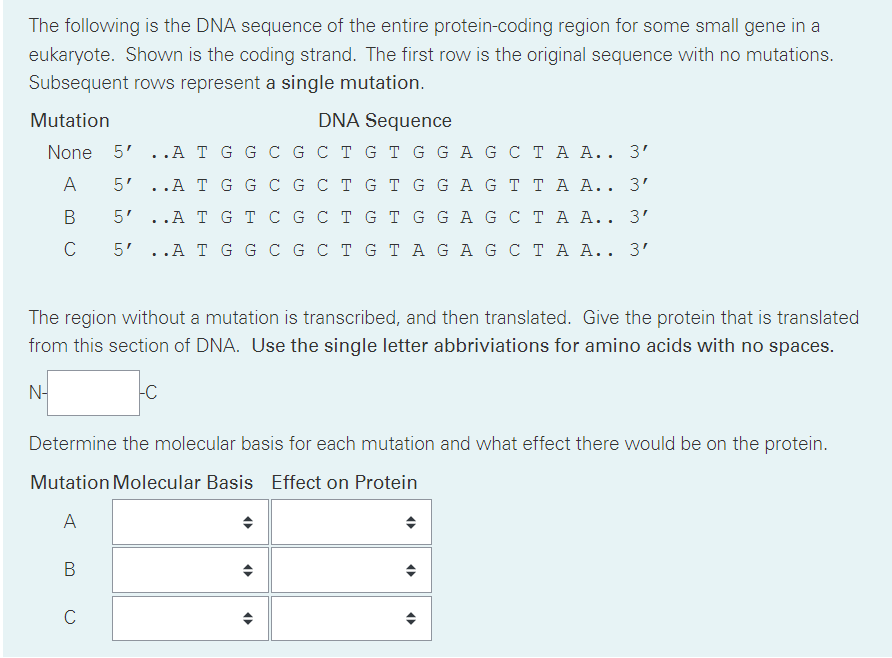Click the protein answer box between N- and -C

93,393
